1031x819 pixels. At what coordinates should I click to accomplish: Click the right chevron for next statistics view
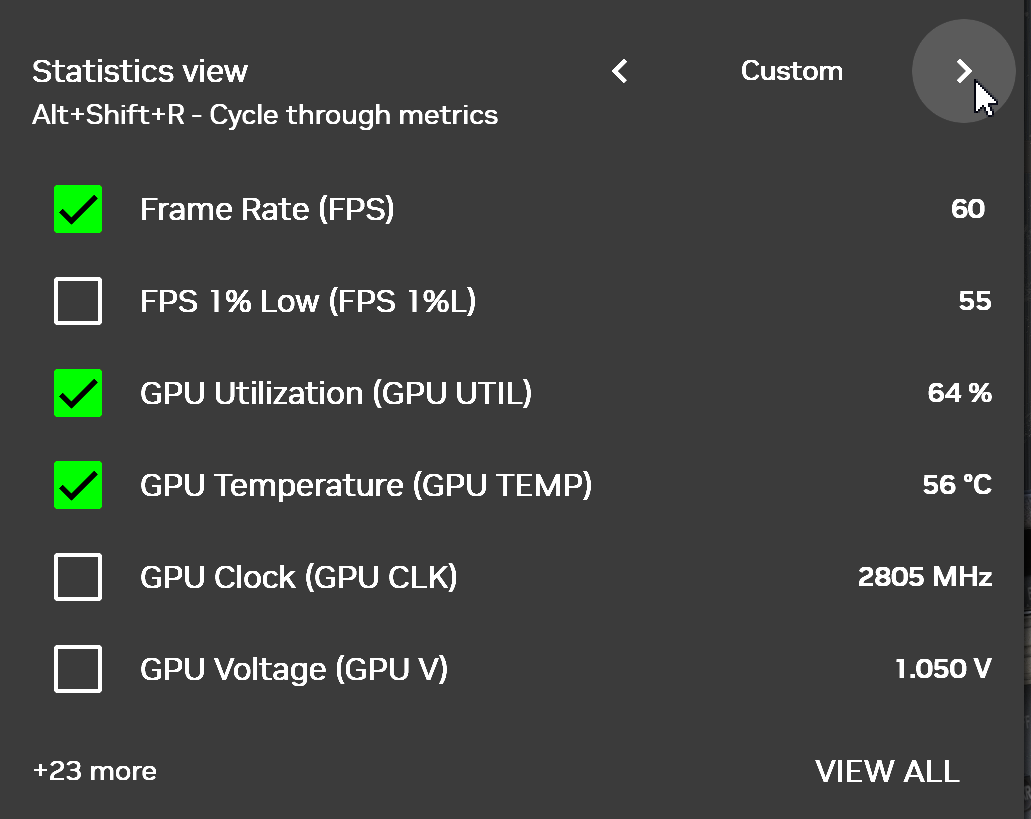tap(963, 71)
